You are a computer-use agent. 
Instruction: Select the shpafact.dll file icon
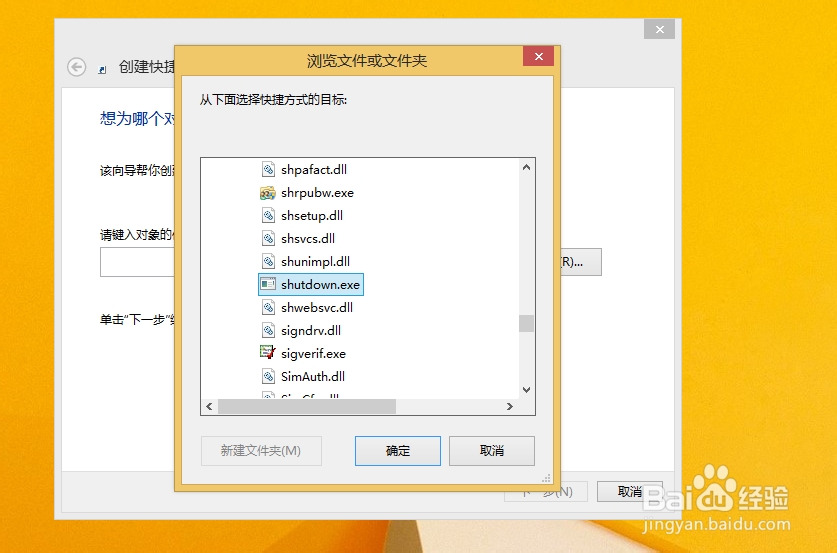click(x=268, y=170)
